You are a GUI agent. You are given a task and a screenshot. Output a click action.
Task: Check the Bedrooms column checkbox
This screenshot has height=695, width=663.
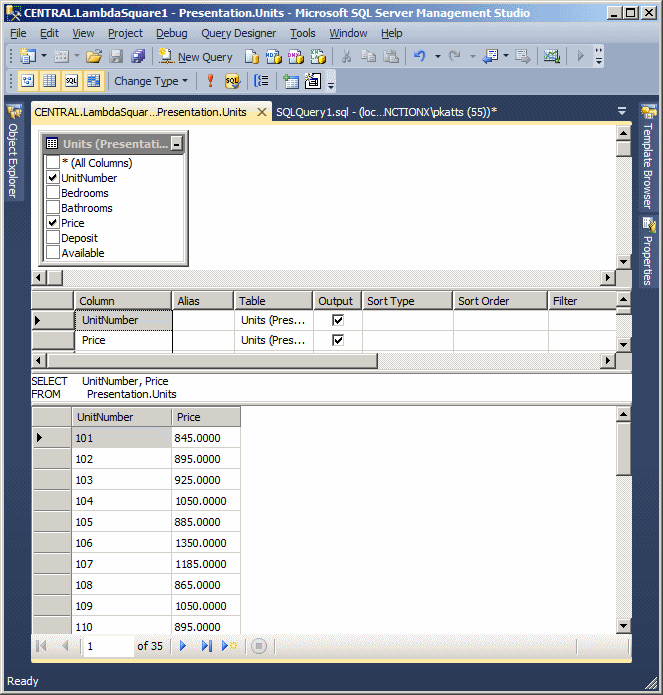tap(53, 192)
